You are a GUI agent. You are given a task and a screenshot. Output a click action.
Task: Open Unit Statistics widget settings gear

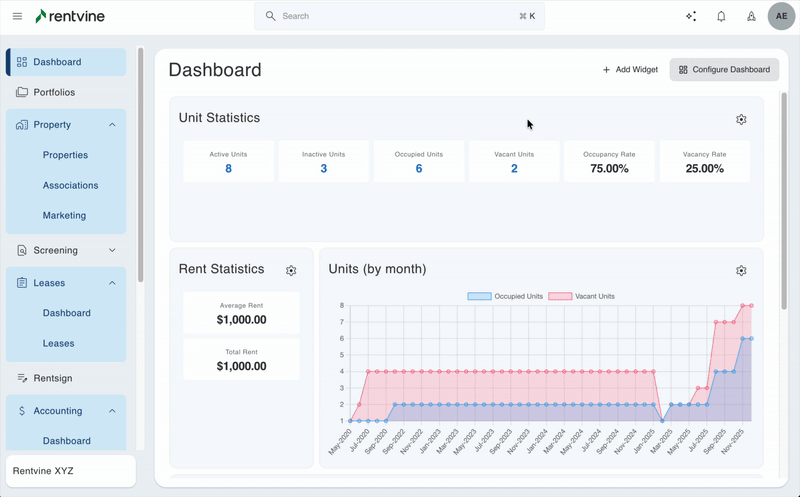pyautogui.click(x=741, y=119)
